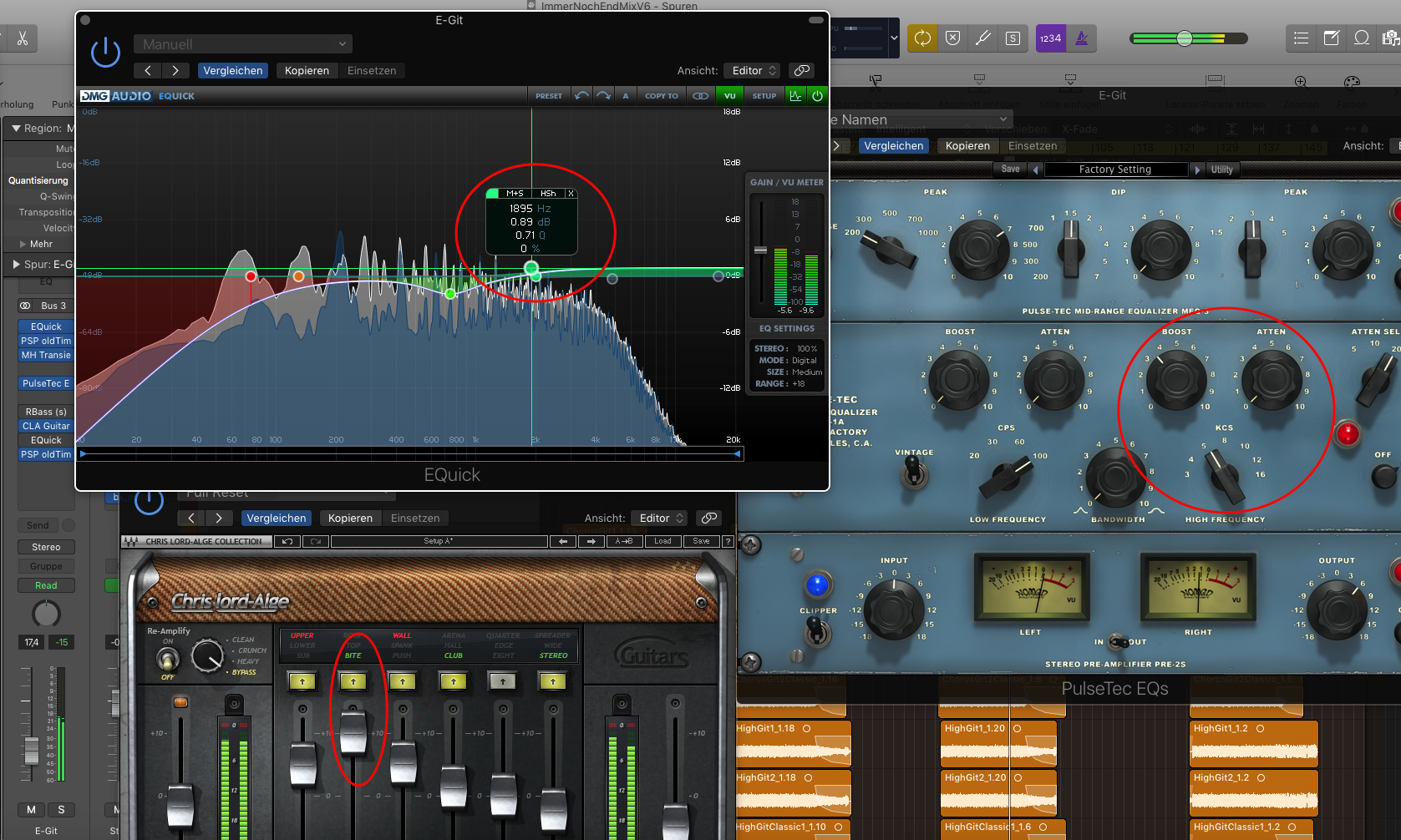Click the CLA Guitars redo icon
Viewport: 1401px width, 840px height.
316,541
